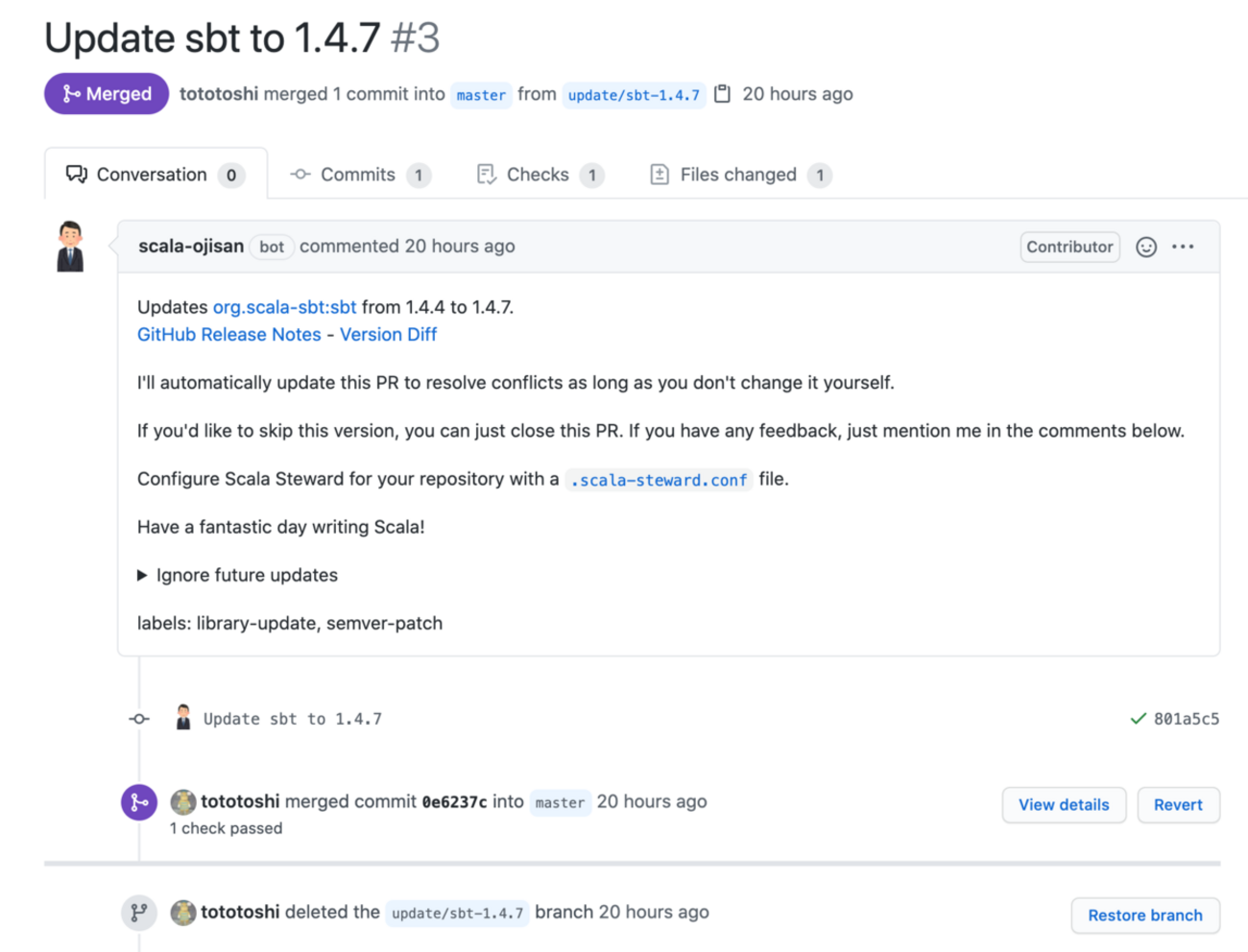The width and height of the screenshot is (1248, 952).
Task: Click purple merge icon in timeline
Action: [x=139, y=802]
